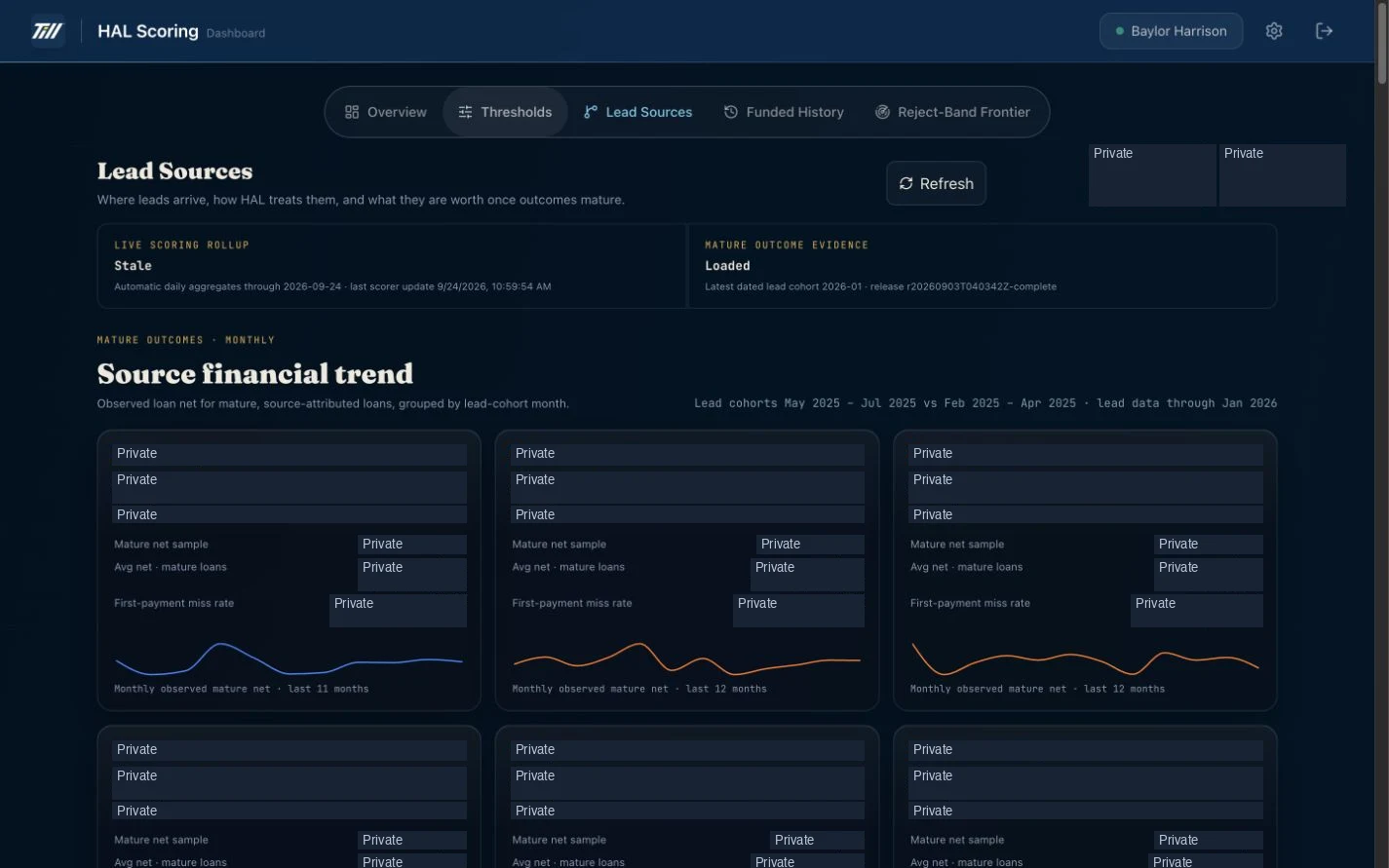Click the 'Source financial trend' heading
This screenshot has width=1389, height=868.
point(255,374)
